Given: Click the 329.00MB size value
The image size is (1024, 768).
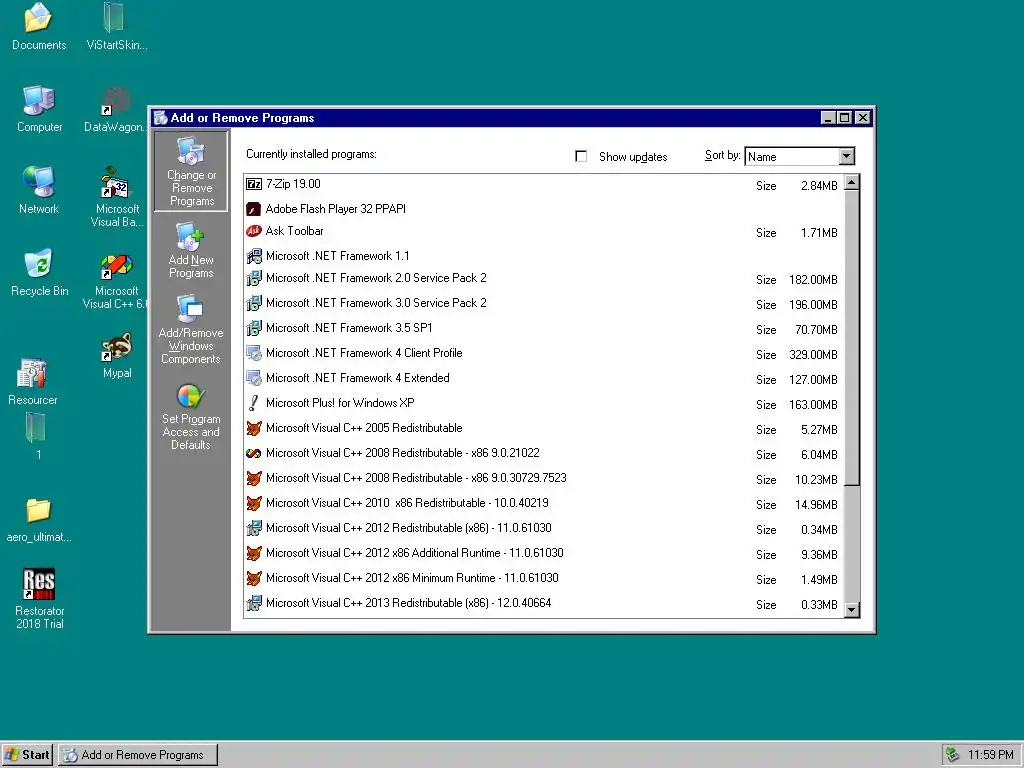Looking at the screenshot, I should click(x=813, y=355).
